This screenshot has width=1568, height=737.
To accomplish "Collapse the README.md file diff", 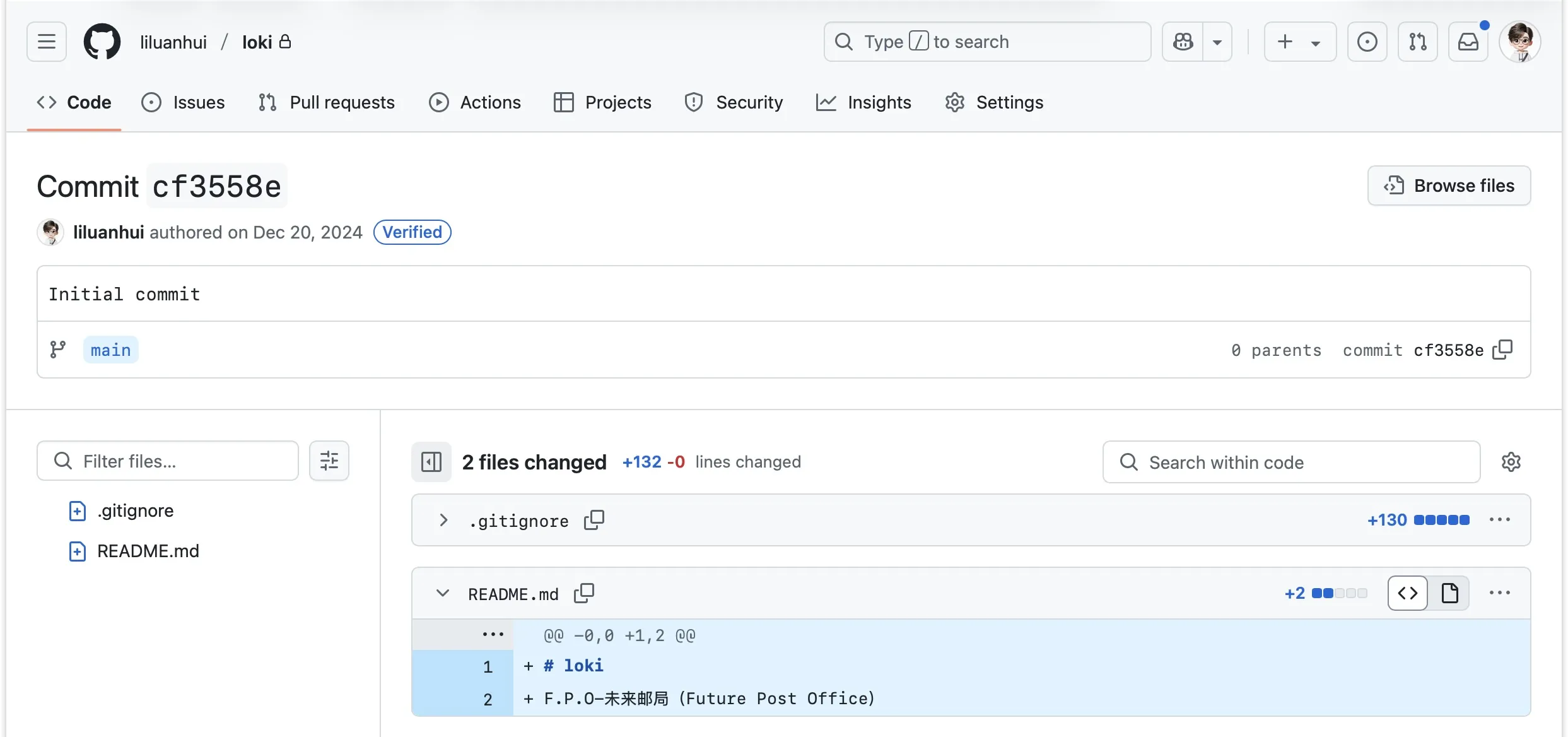I will [x=443, y=593].
